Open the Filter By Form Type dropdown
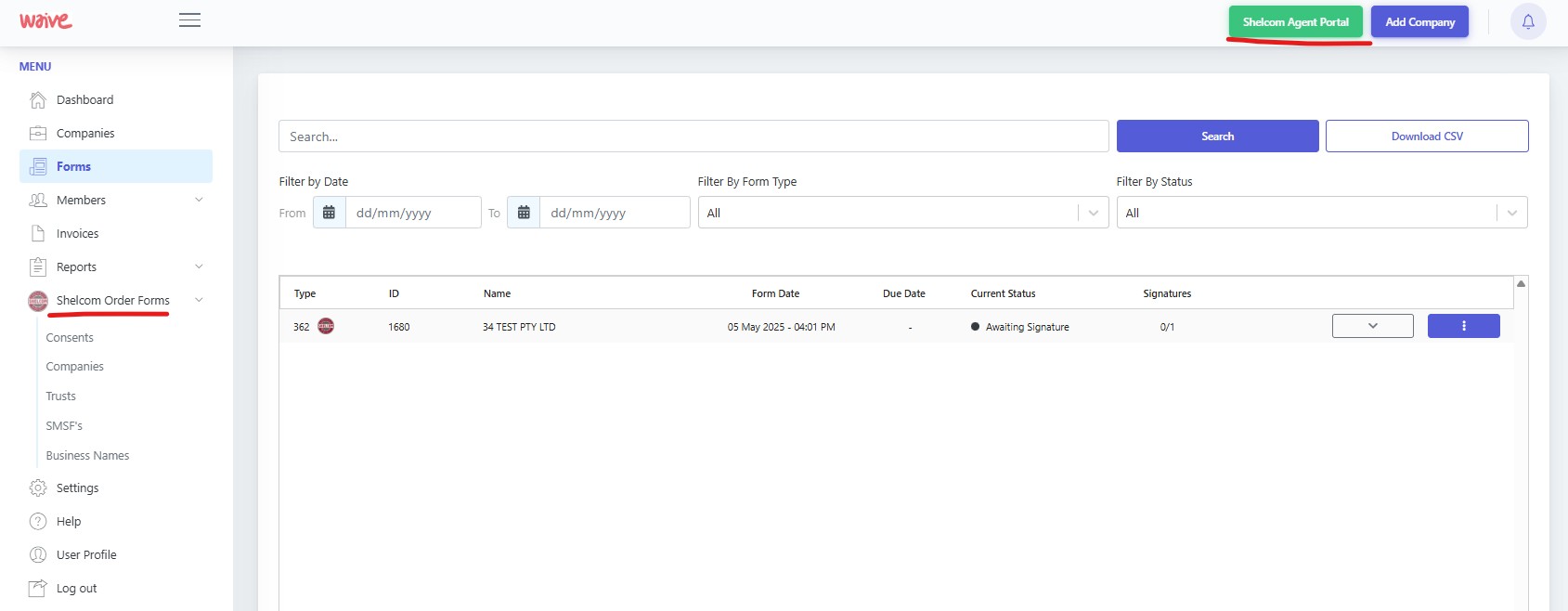 (903, 213)
